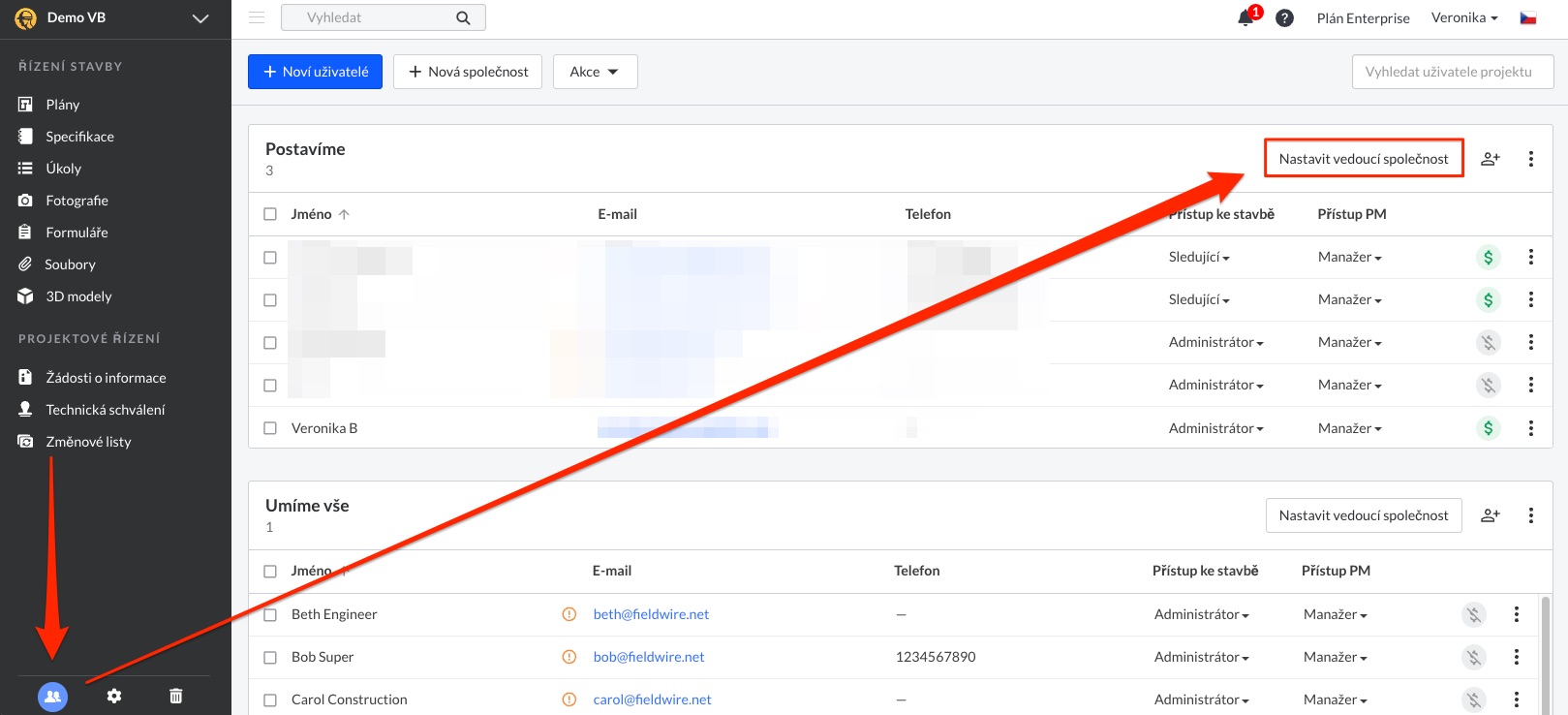This screenshot has width=1568, height=715.
Task: Click the dollar icon in Veronika B row
Action: click(x=1488, y=428)
